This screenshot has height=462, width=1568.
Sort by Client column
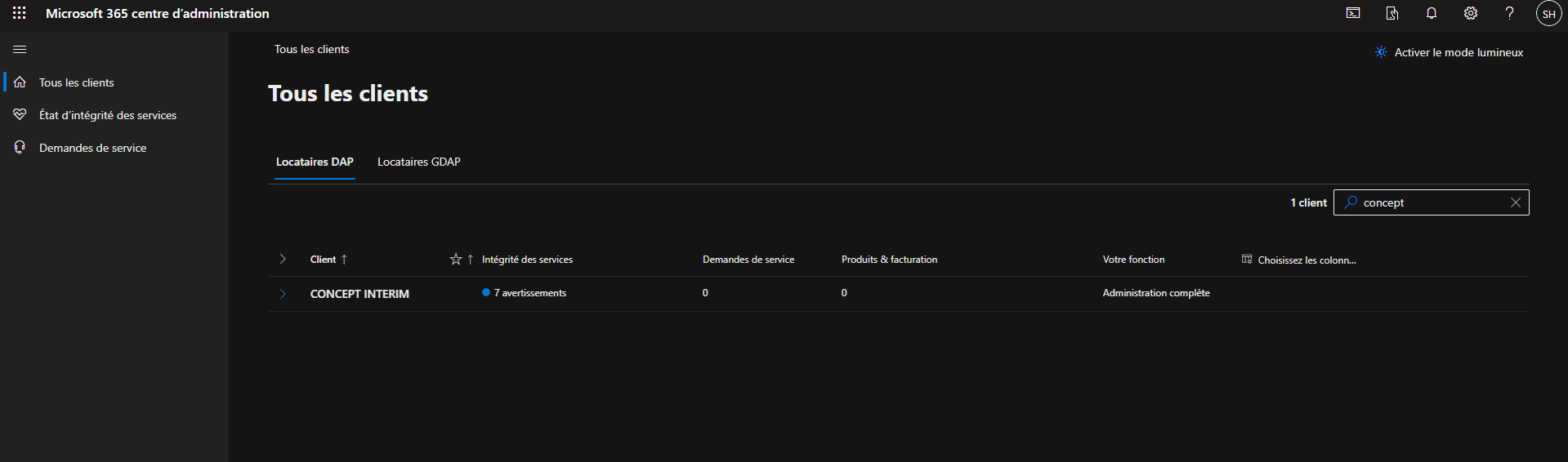point(328,260)
